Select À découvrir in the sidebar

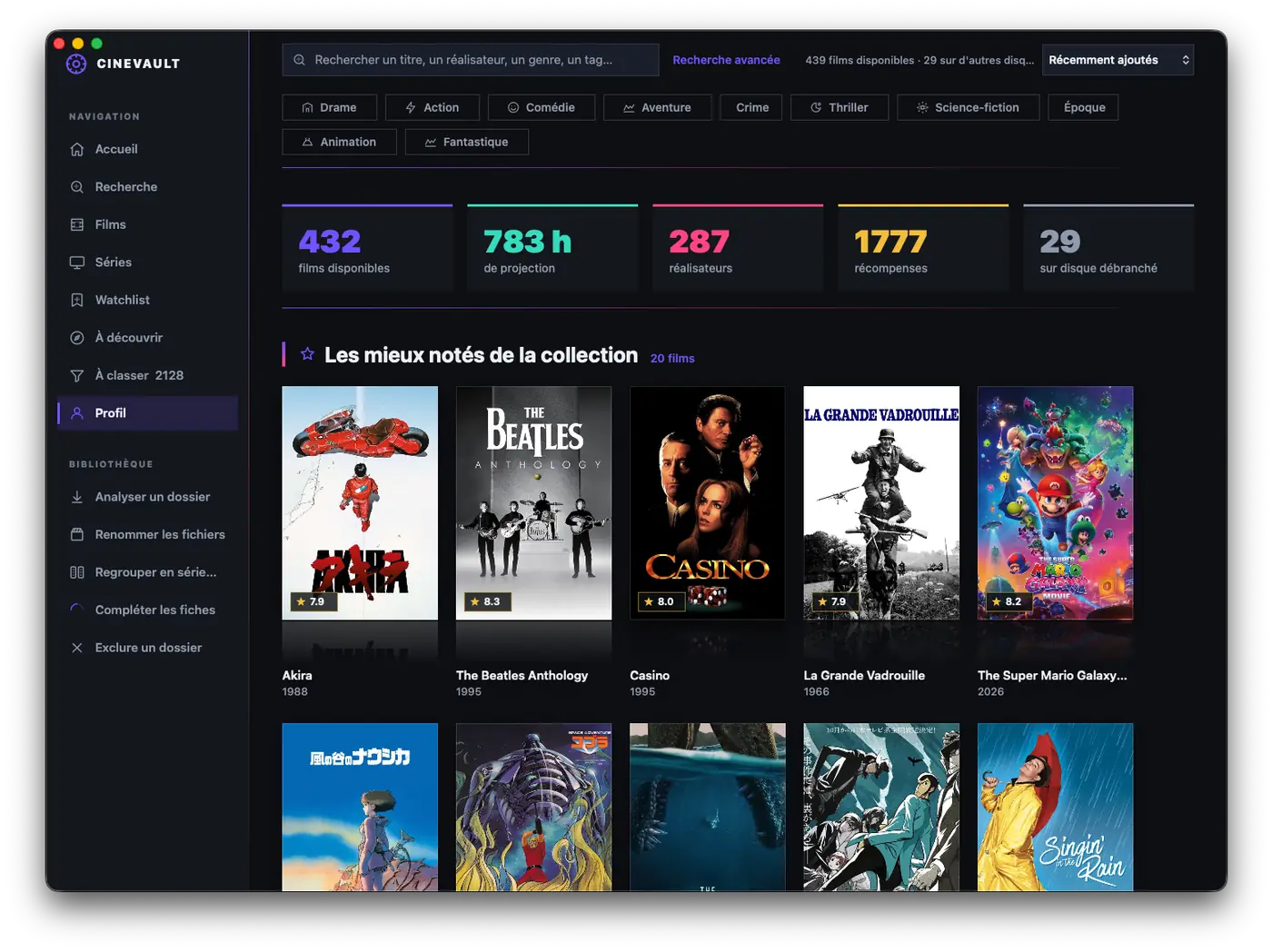click(147, 338)
